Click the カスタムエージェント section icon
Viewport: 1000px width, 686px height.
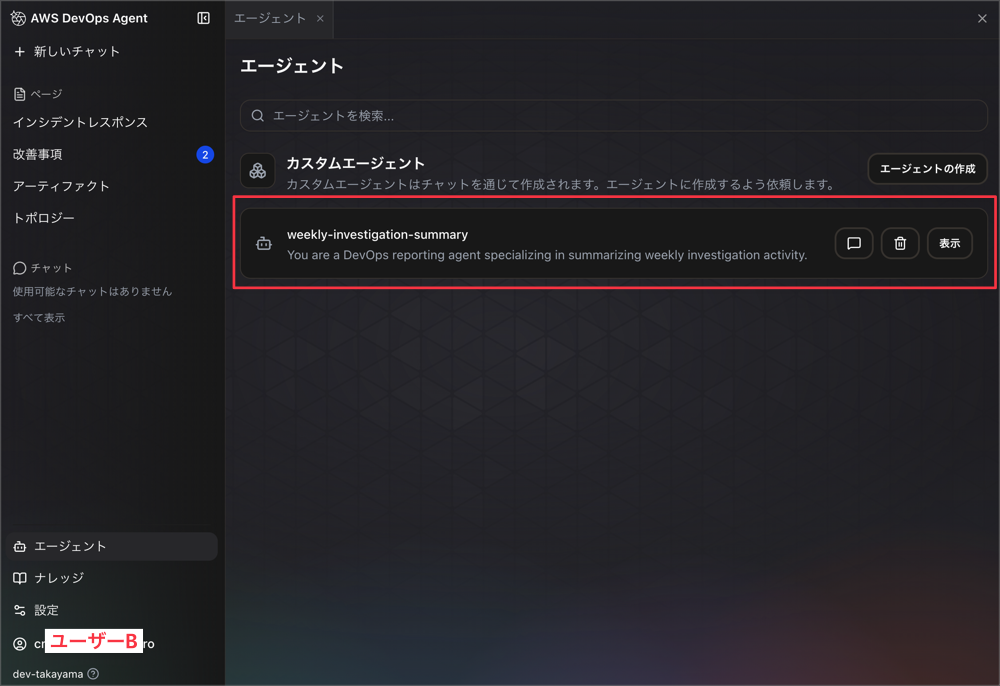(258, 170)
